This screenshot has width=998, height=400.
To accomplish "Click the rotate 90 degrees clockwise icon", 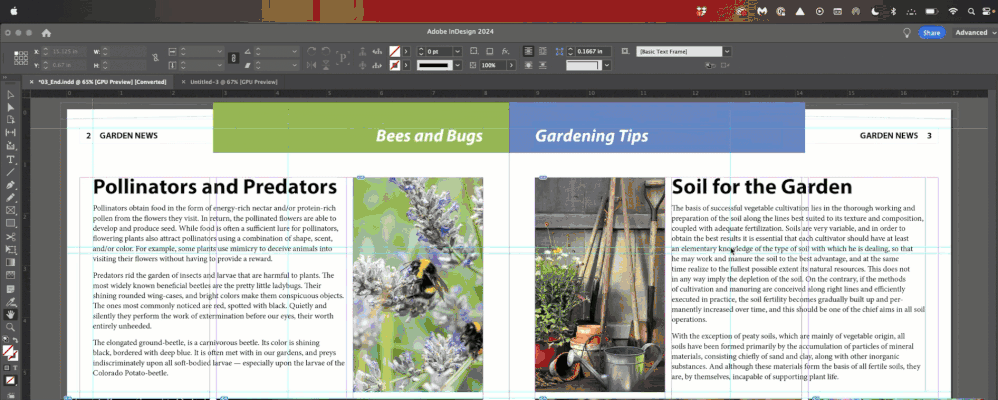I will coord(311,51).
